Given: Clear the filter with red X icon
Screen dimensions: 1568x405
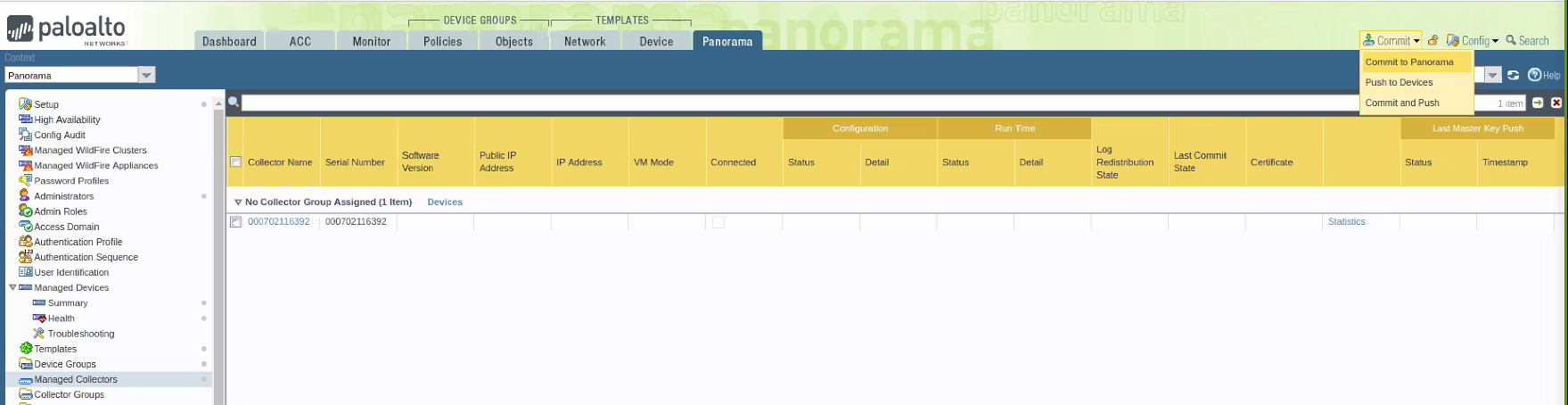Looking at the screenshot, I should [1556, 103].
